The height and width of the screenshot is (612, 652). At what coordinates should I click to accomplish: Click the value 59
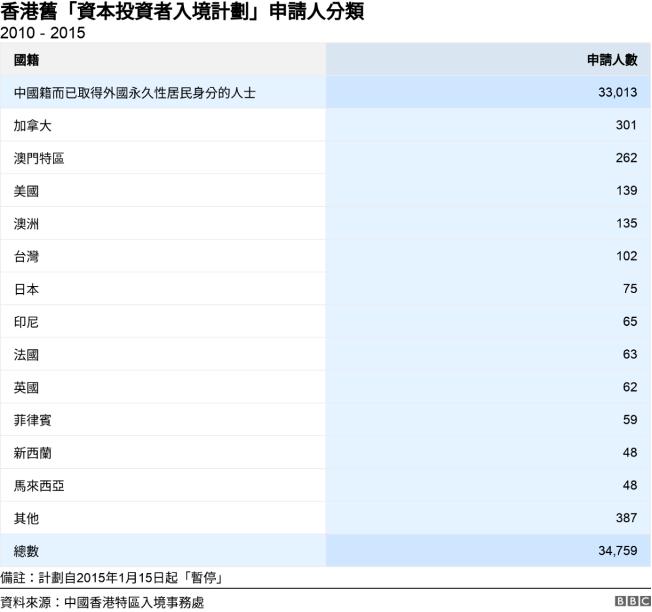click(630, 420)
